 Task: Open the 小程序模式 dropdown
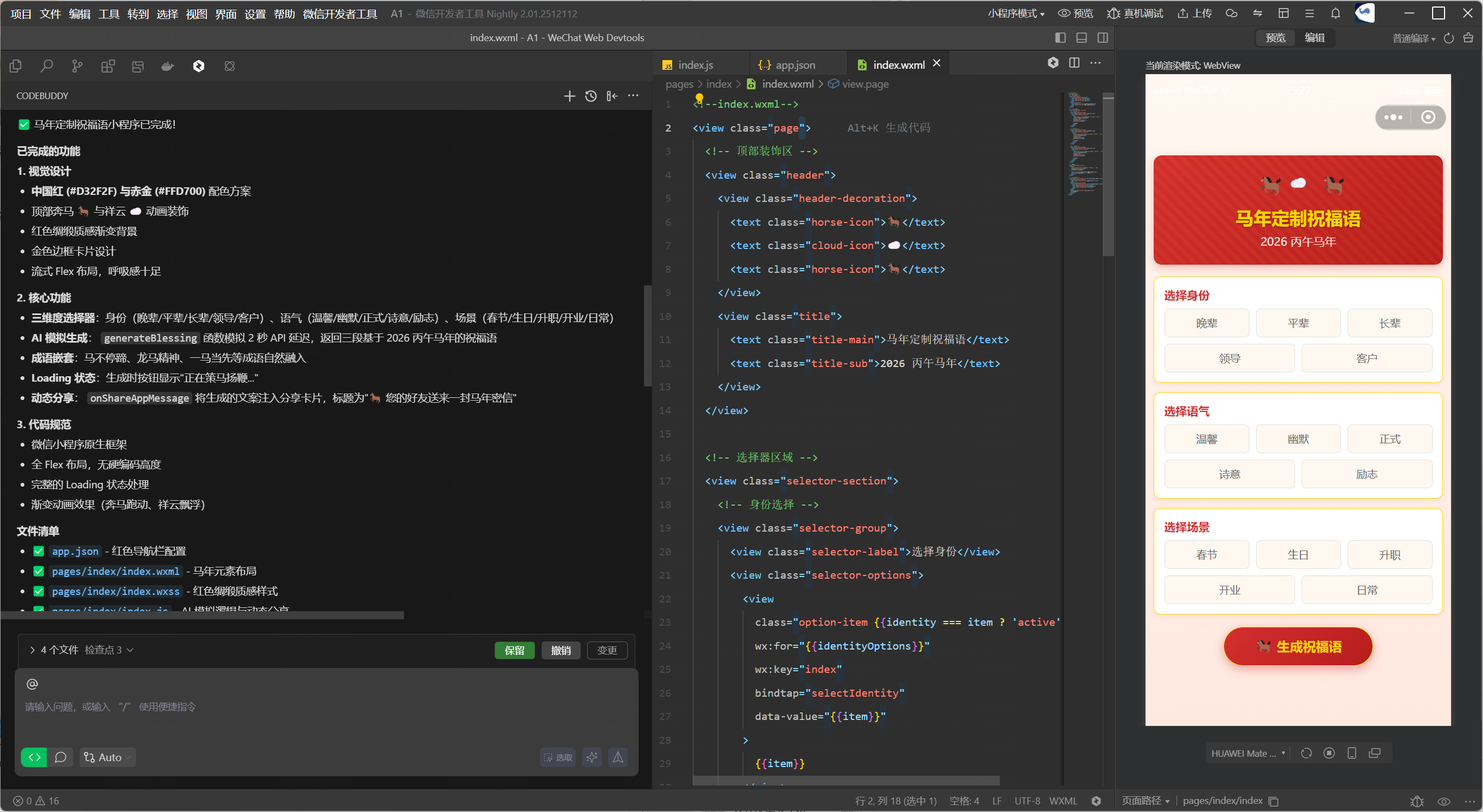click(1016, 14)
